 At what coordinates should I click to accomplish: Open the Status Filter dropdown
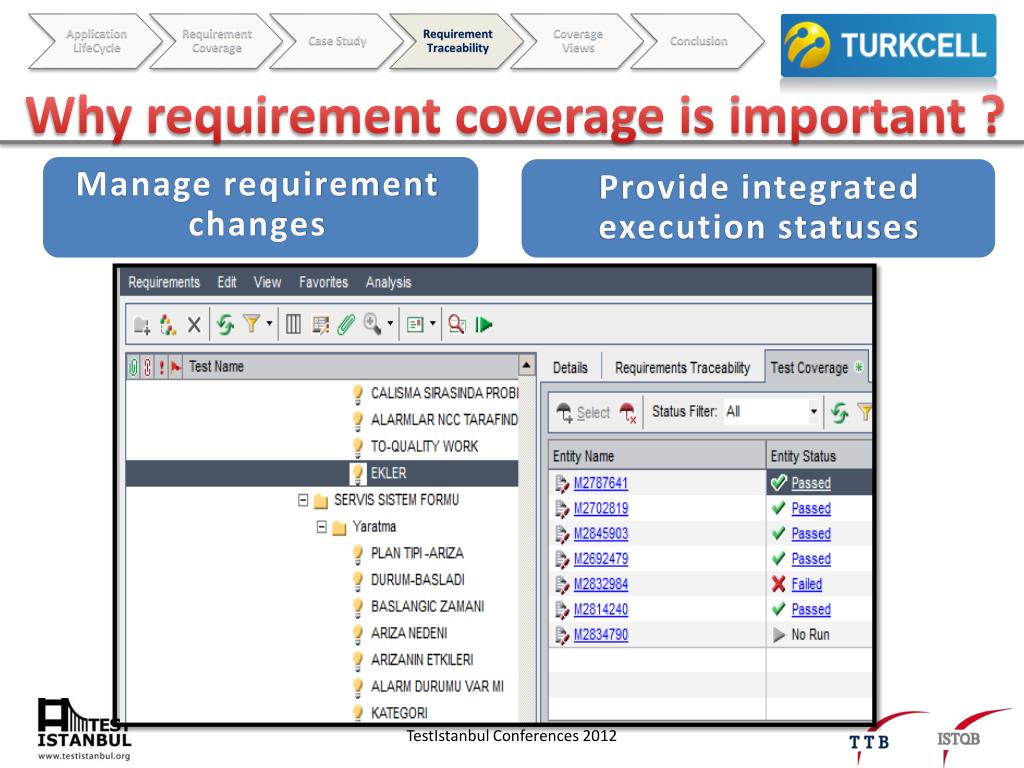click(x=813, y=411)
